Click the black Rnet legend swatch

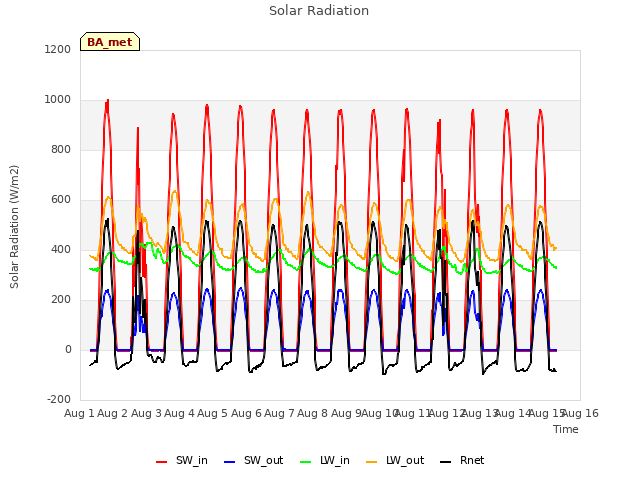click(x=446, y=462)
